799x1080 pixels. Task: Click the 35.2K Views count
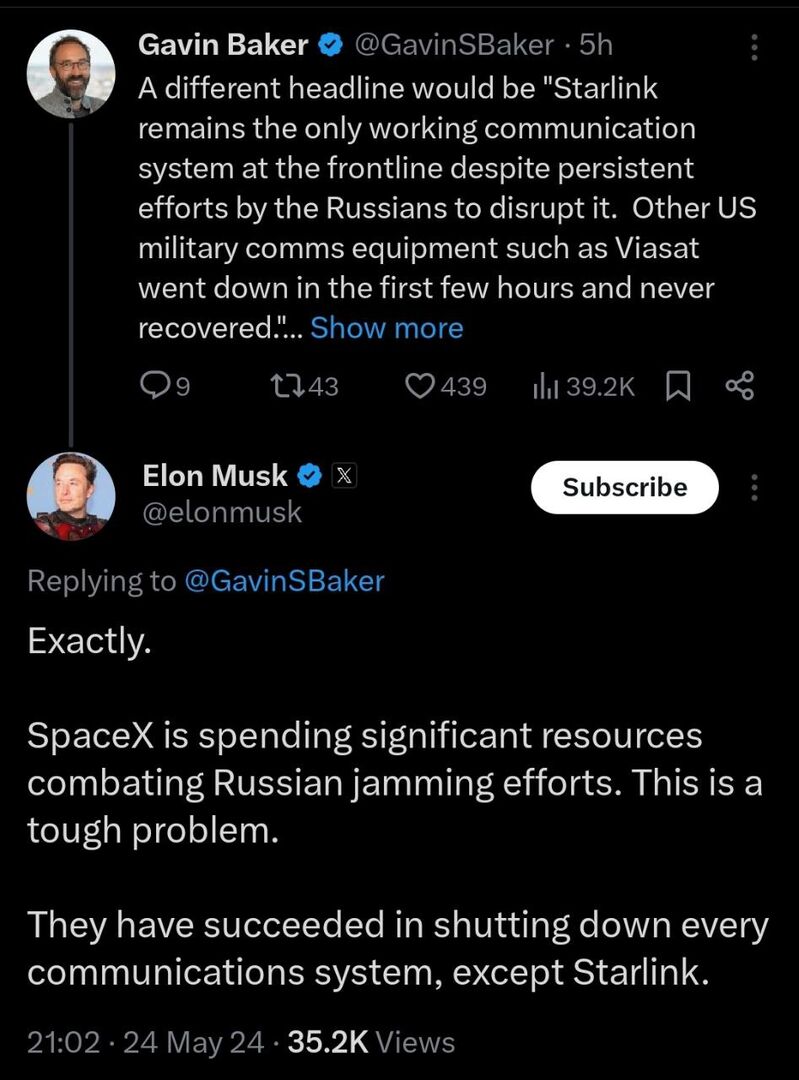371,1042
